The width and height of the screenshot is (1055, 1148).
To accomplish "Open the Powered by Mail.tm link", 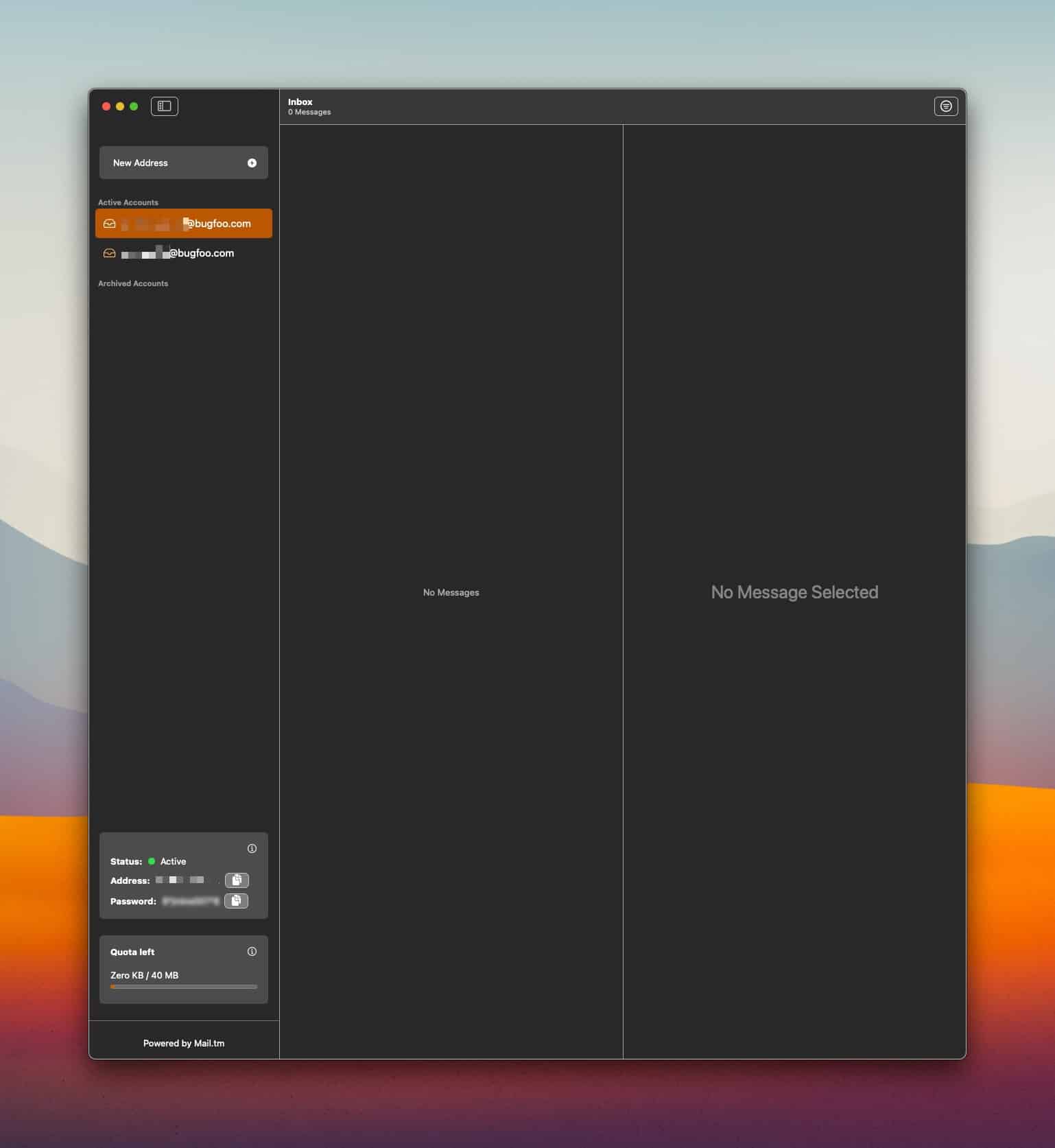I will tap(184, 1043).
